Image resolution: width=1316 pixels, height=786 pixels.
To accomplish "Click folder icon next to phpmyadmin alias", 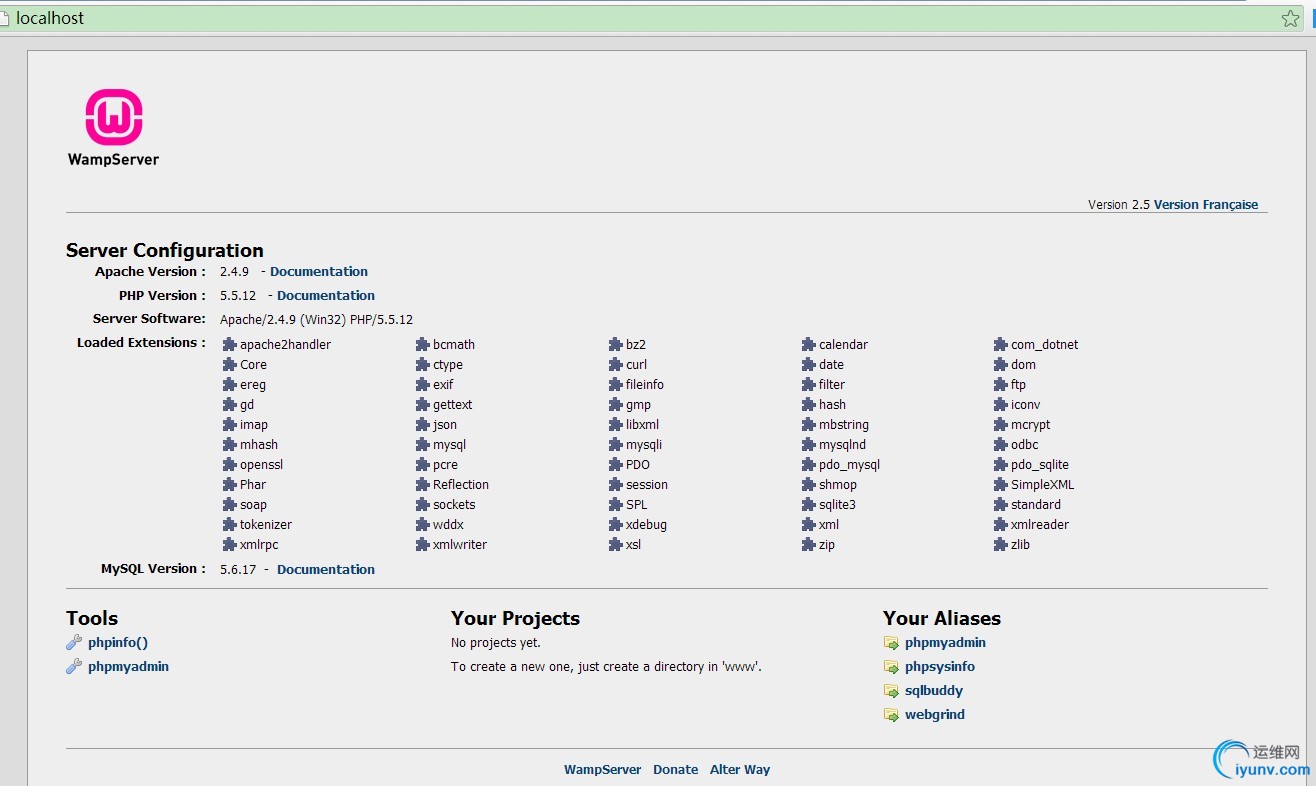I will (891, 643).
